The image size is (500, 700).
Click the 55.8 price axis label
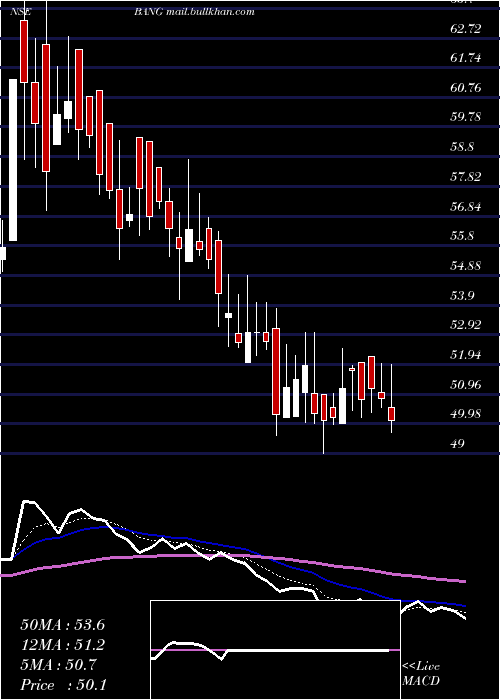462,236
